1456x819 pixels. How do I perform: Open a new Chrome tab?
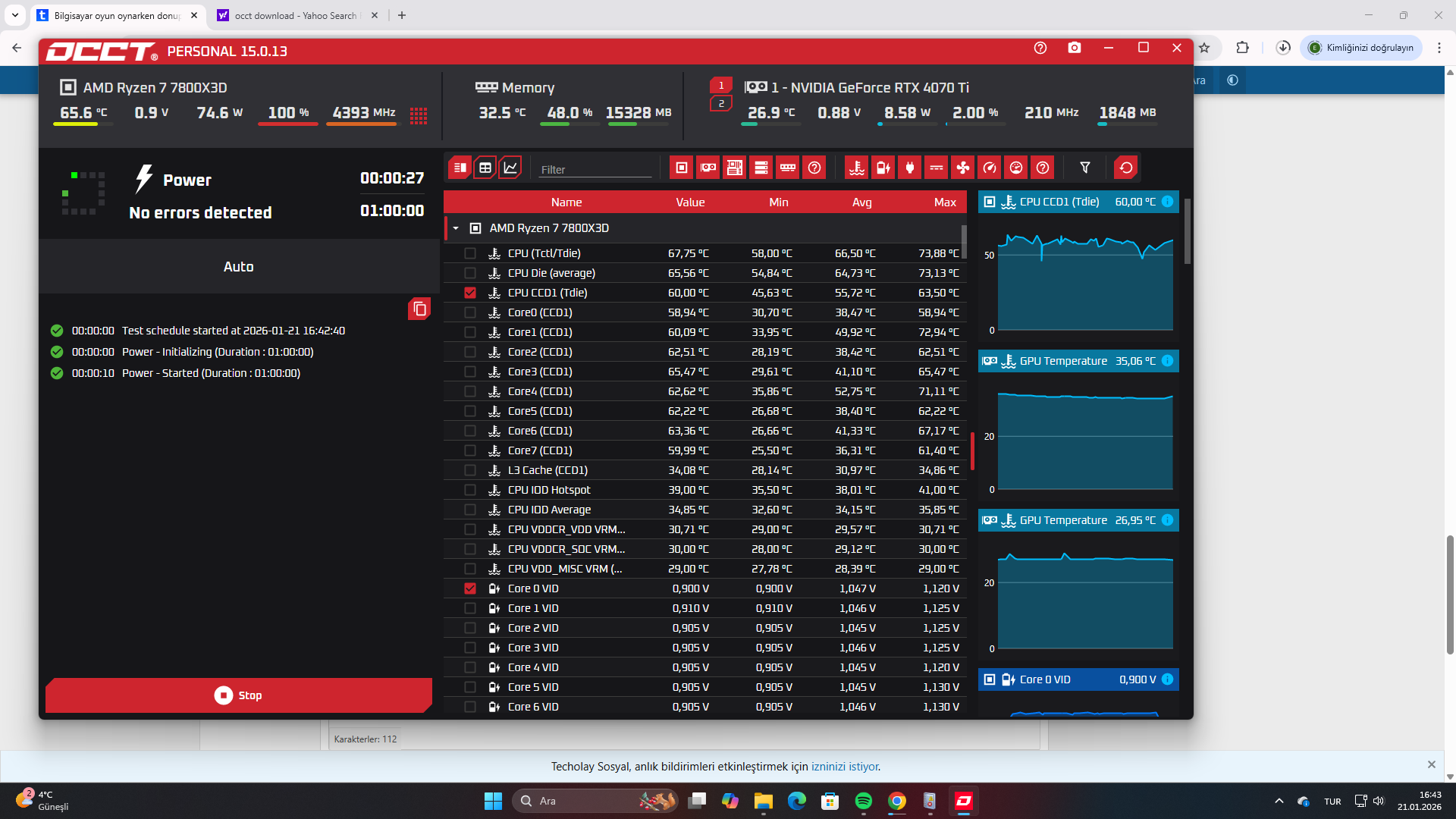tap(402, 15)
